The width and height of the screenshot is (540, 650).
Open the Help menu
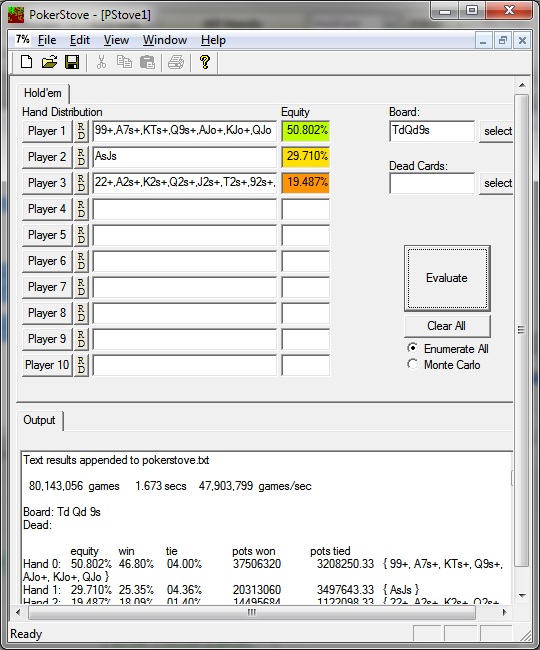[213, 40]
